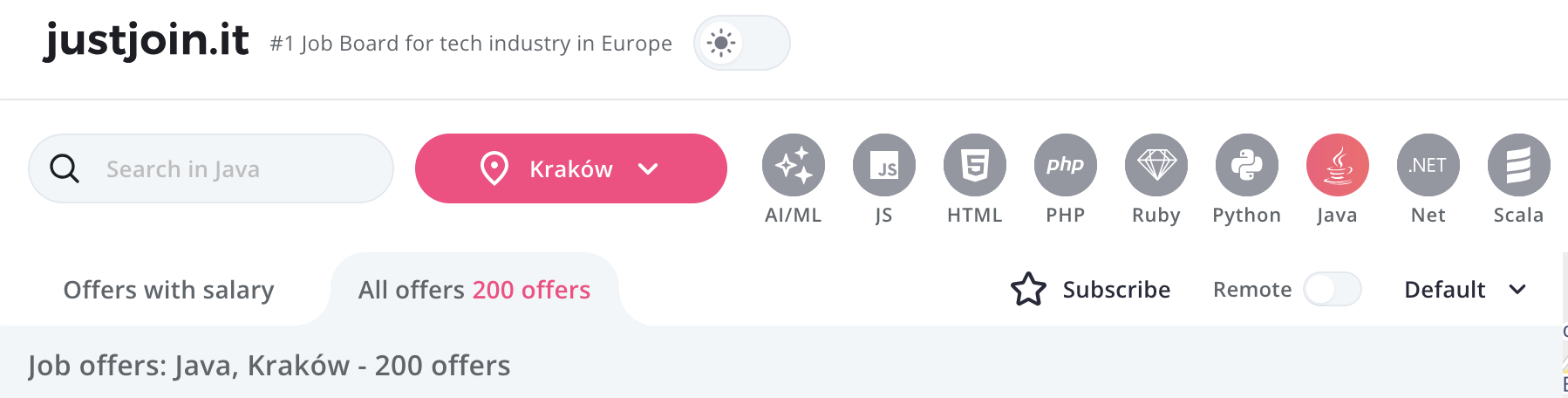Switch to Offers with salary tab
Viewport: 1568px width, 398px height.
pyautogui.click(x=168, y=290)
